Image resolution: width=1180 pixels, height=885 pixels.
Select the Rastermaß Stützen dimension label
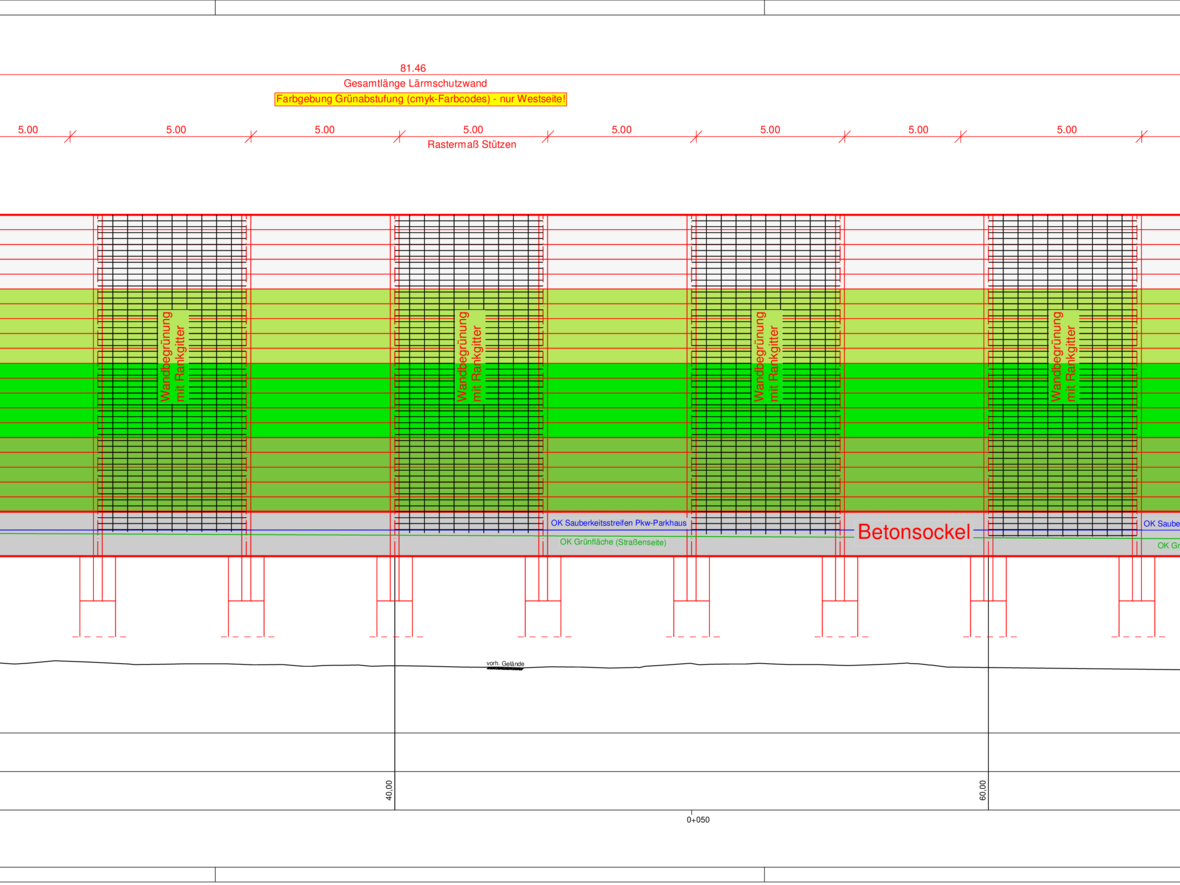point(472,145)
